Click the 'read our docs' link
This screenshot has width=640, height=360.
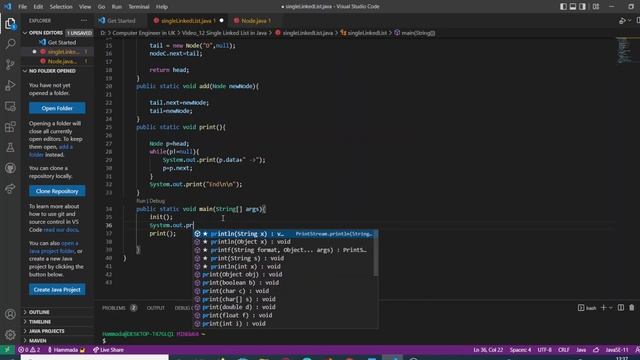(61, 230)
